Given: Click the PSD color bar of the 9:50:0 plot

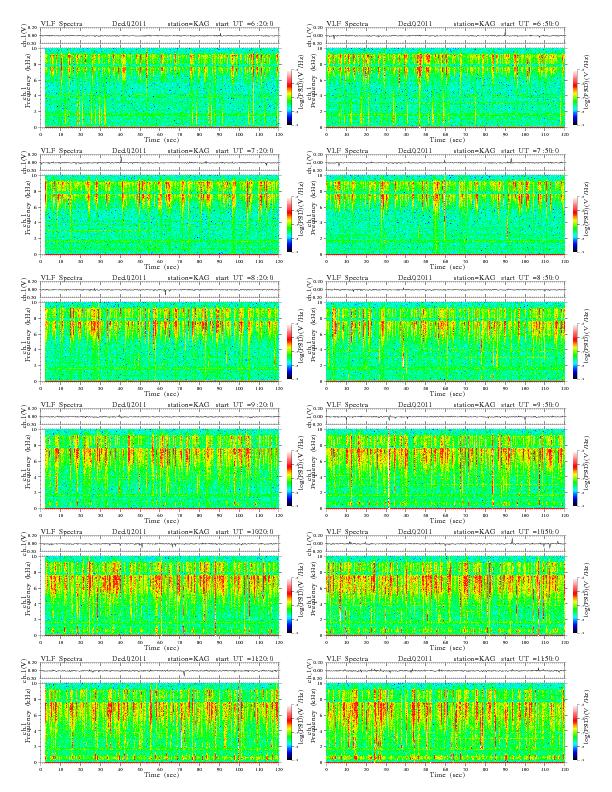Looking at the screenshot, I should [575, 478].
